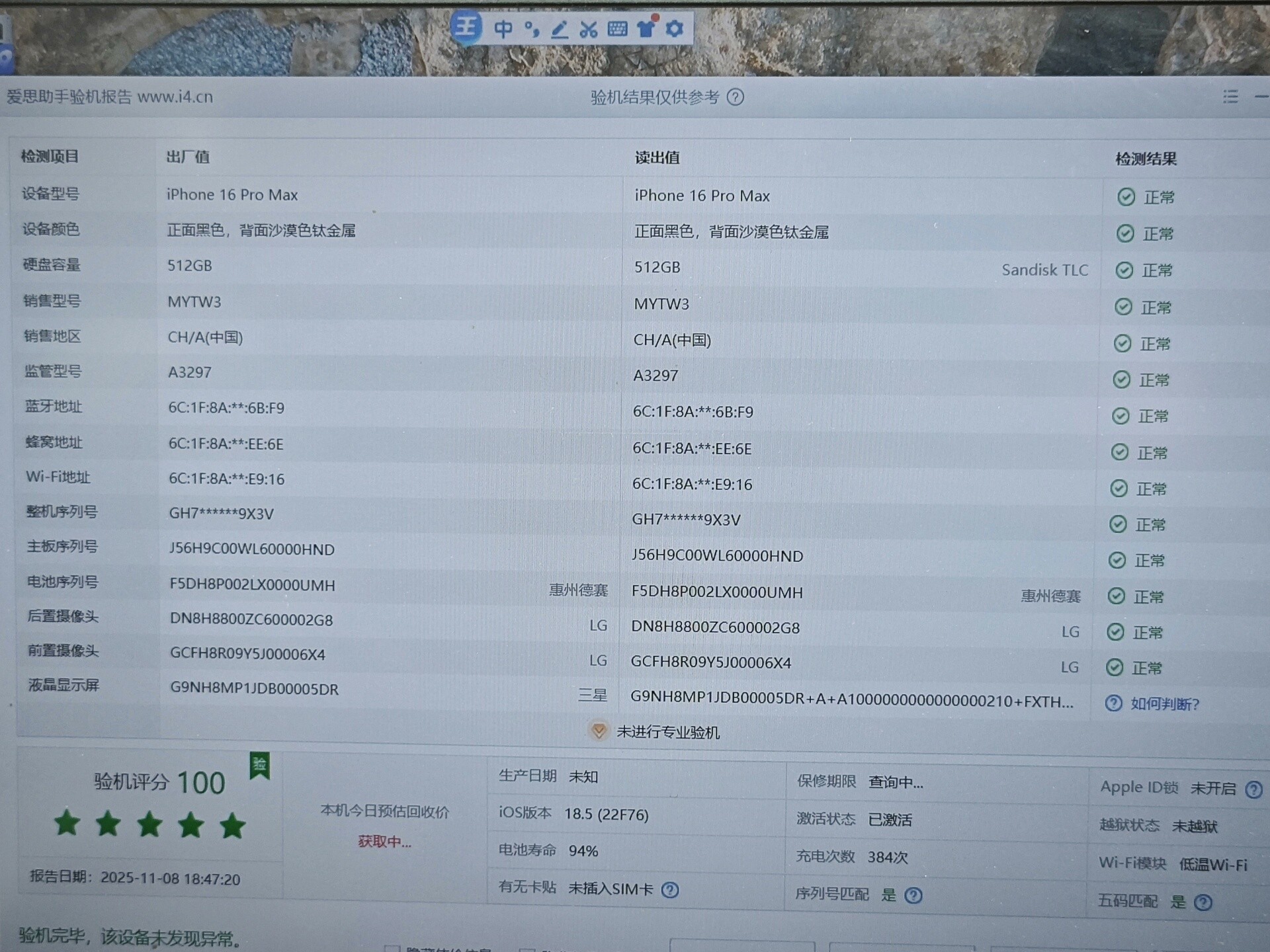The image size is (1270, 952).
Task: Open the soft keyboard icon
Action: pos(617,28)
